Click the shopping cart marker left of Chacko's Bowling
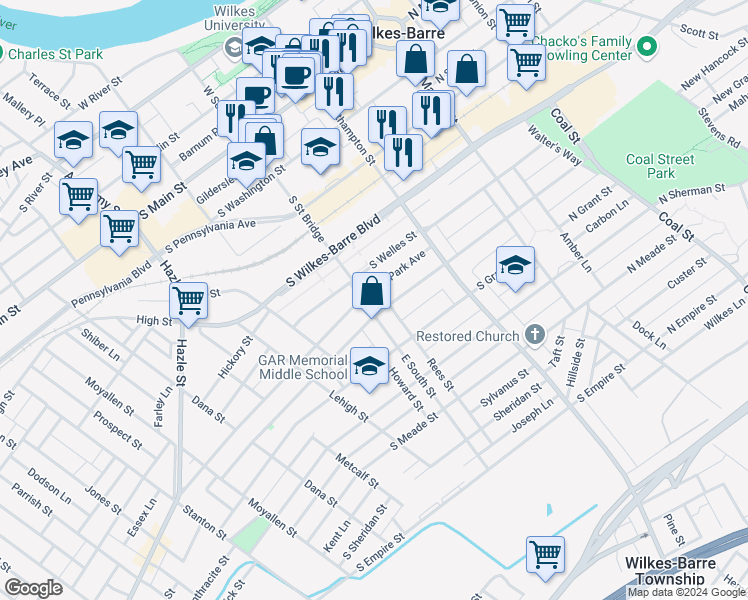 (526, 66)
